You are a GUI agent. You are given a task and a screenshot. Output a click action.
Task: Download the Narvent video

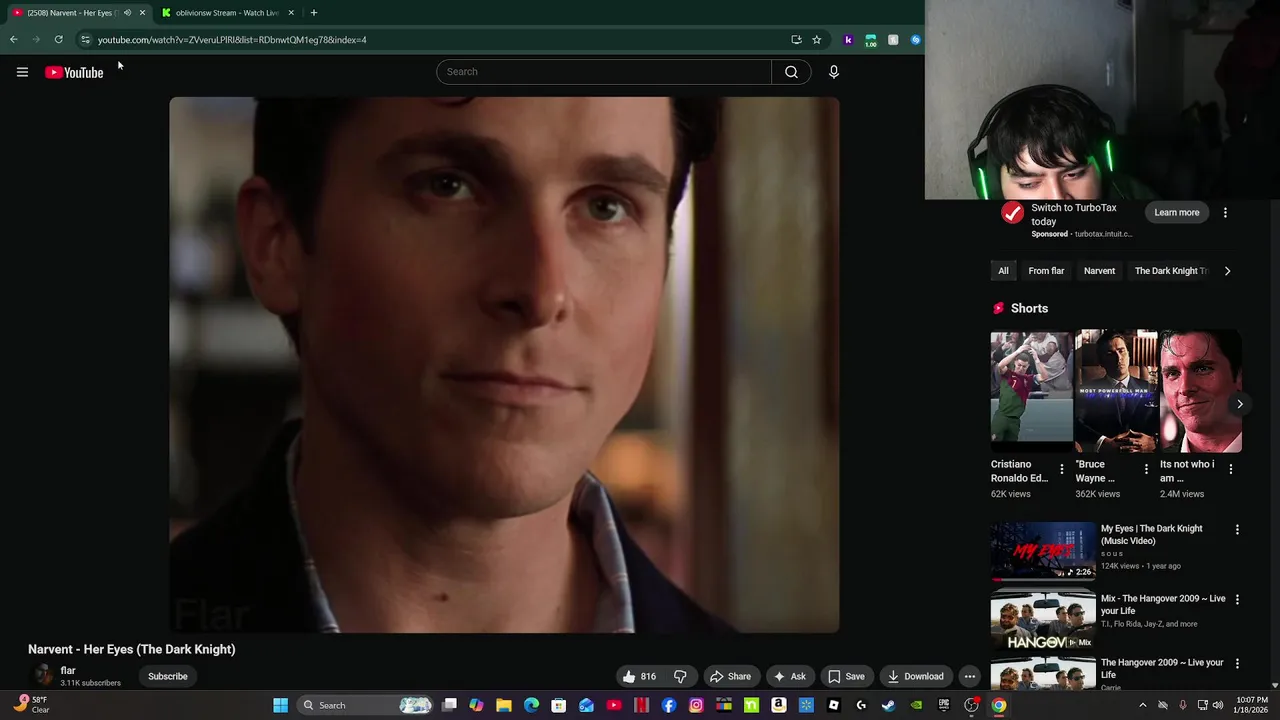(916, 676)
